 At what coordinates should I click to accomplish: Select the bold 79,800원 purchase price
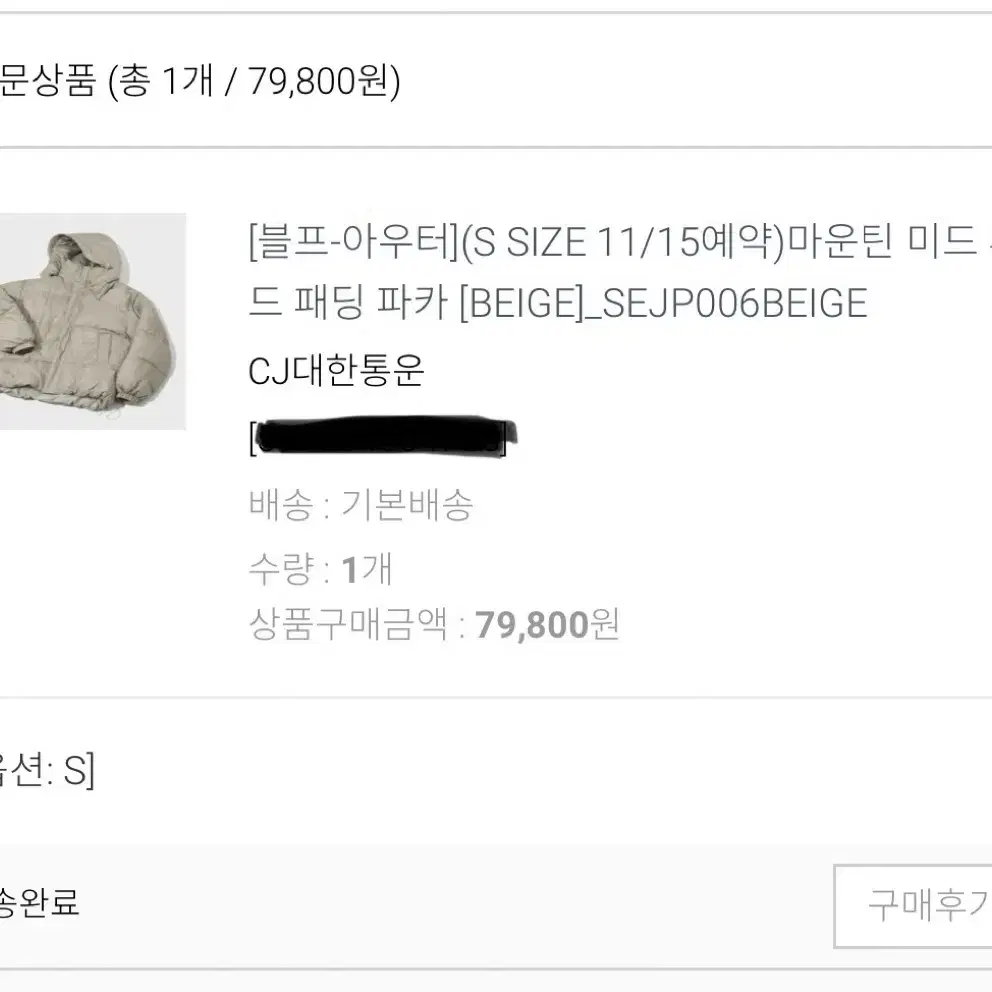tap(547, 624)
